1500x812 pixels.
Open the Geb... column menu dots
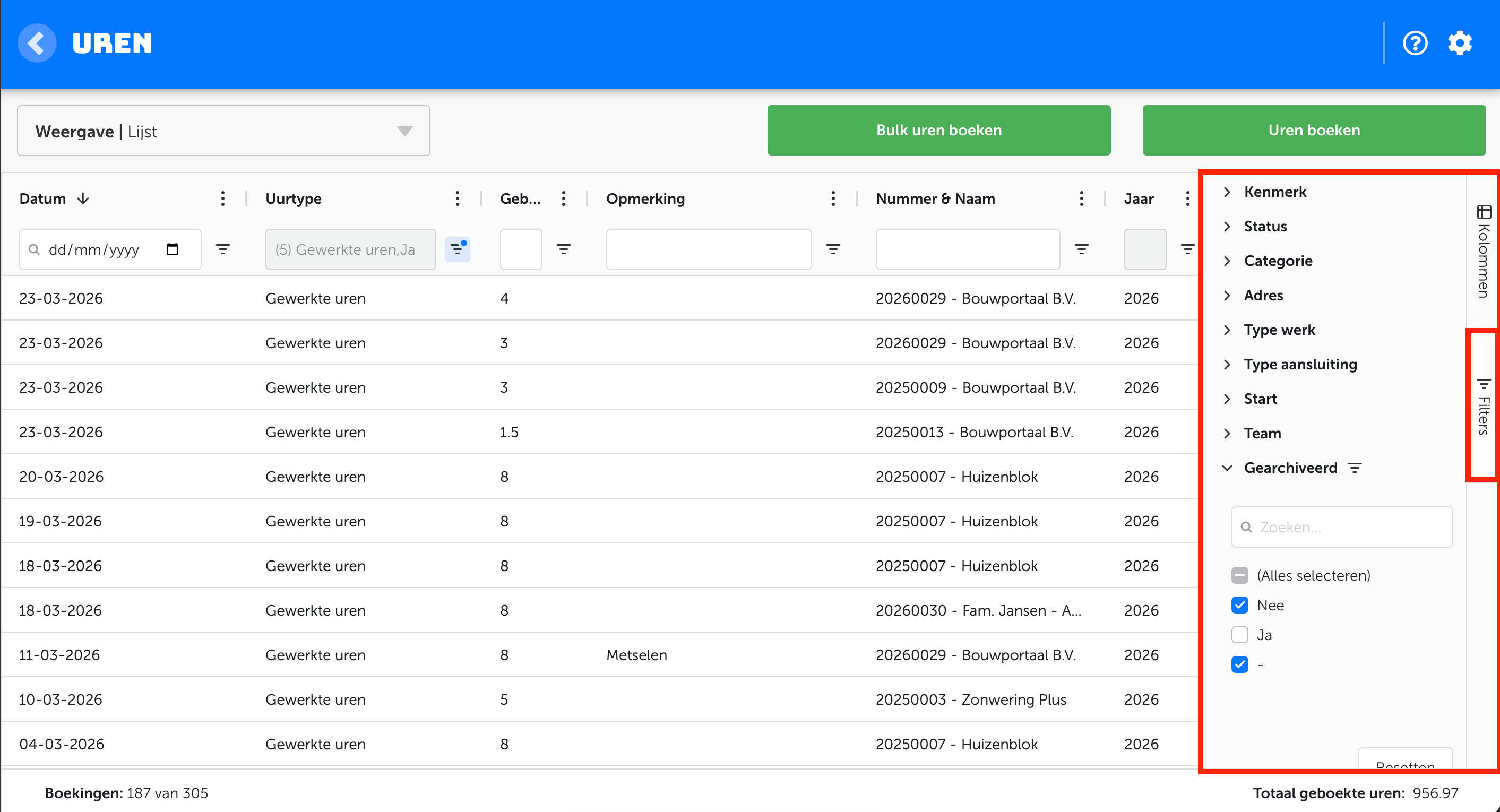point(563,198)
